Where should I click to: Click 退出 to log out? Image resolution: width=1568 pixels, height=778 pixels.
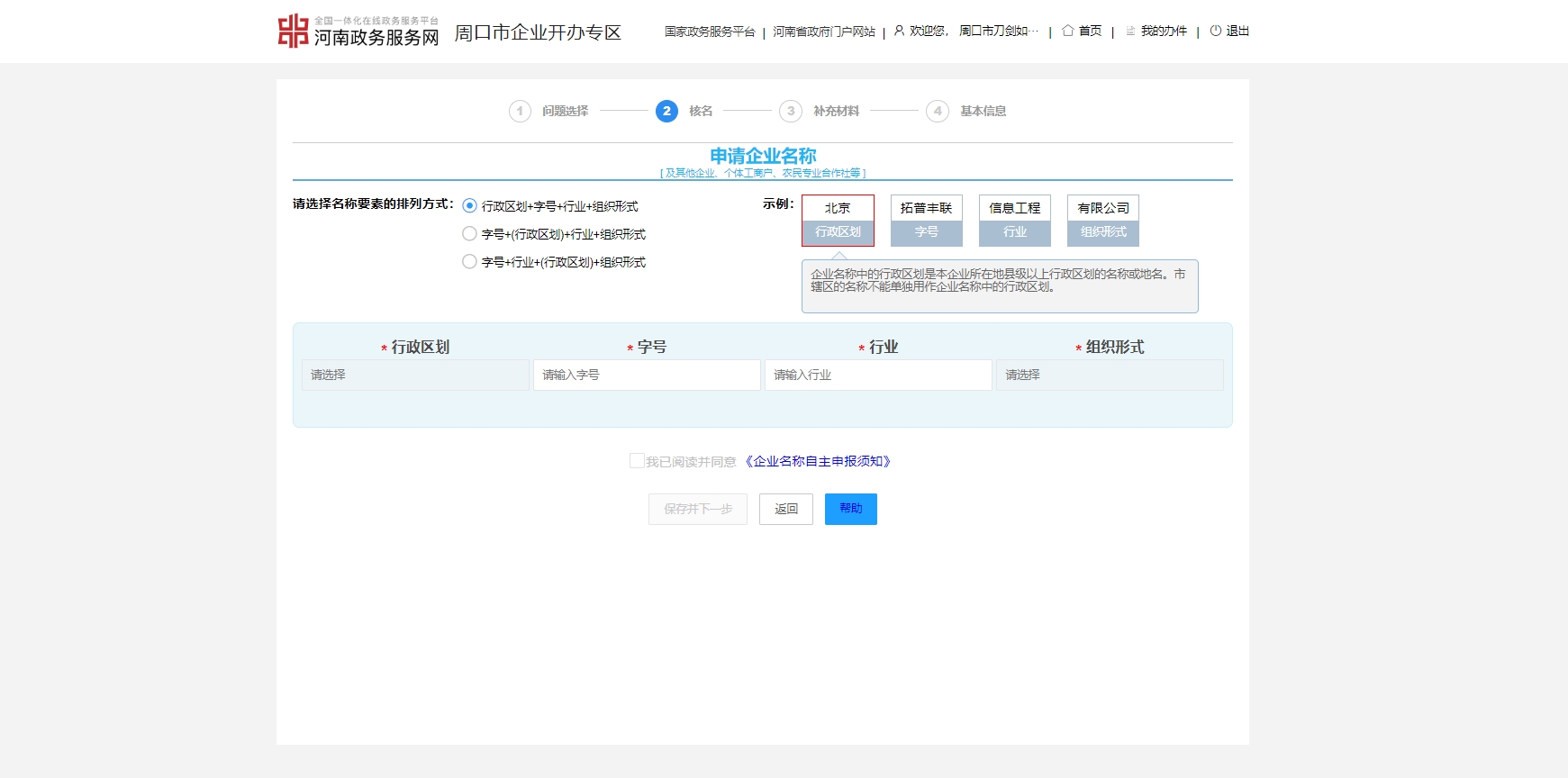coord(1237,32)
